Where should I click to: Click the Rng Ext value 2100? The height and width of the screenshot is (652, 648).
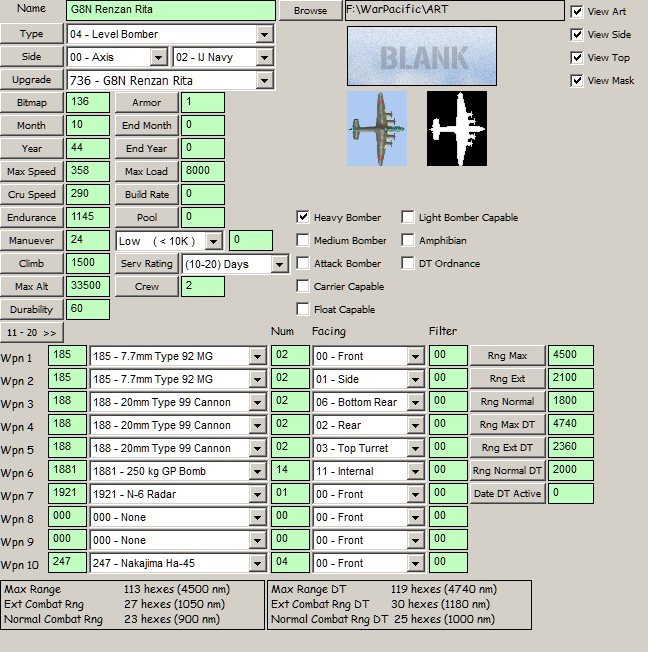coord(571,378)
